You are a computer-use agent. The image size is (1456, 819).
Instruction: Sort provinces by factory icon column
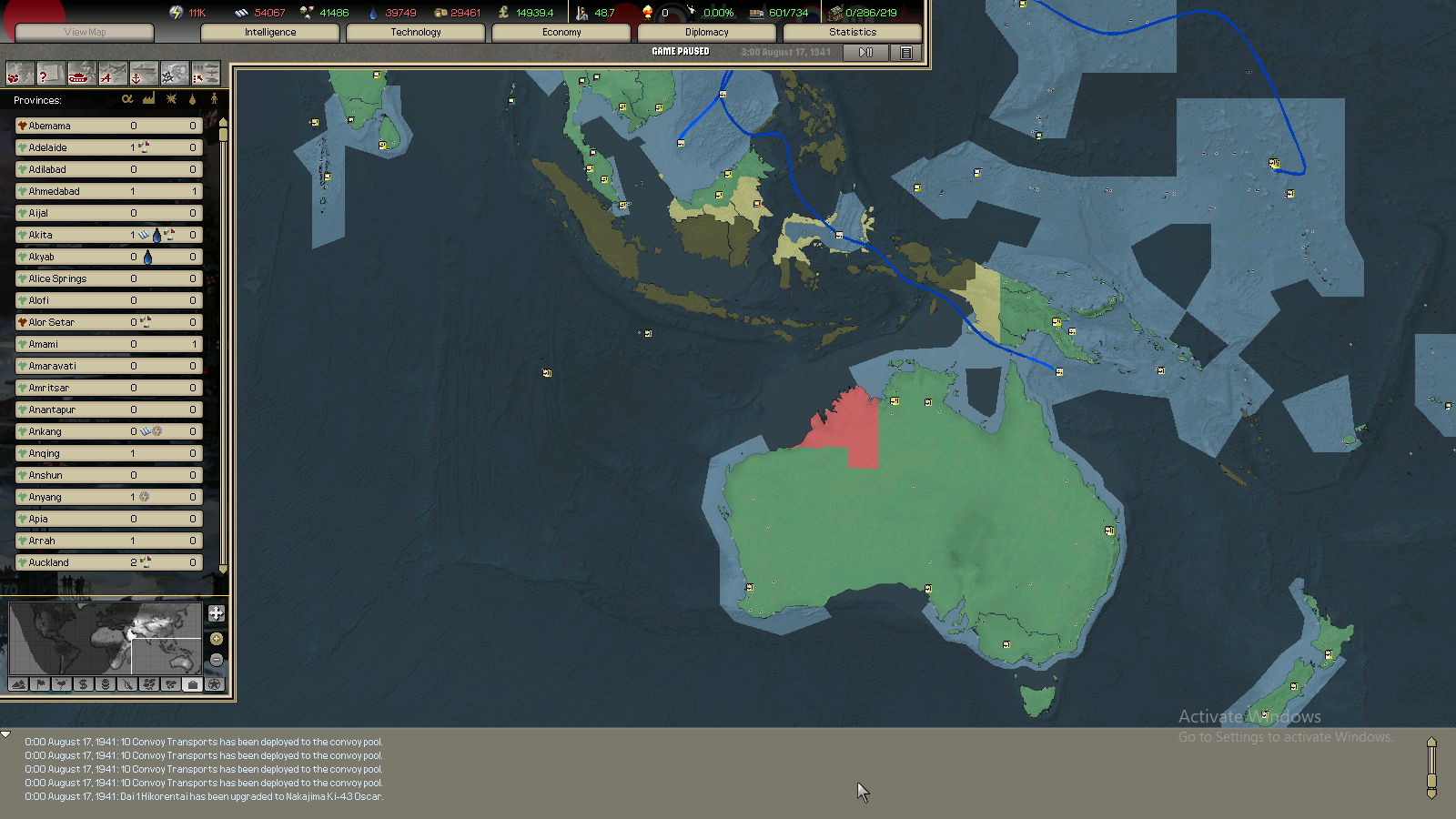[x=149, y=99]
